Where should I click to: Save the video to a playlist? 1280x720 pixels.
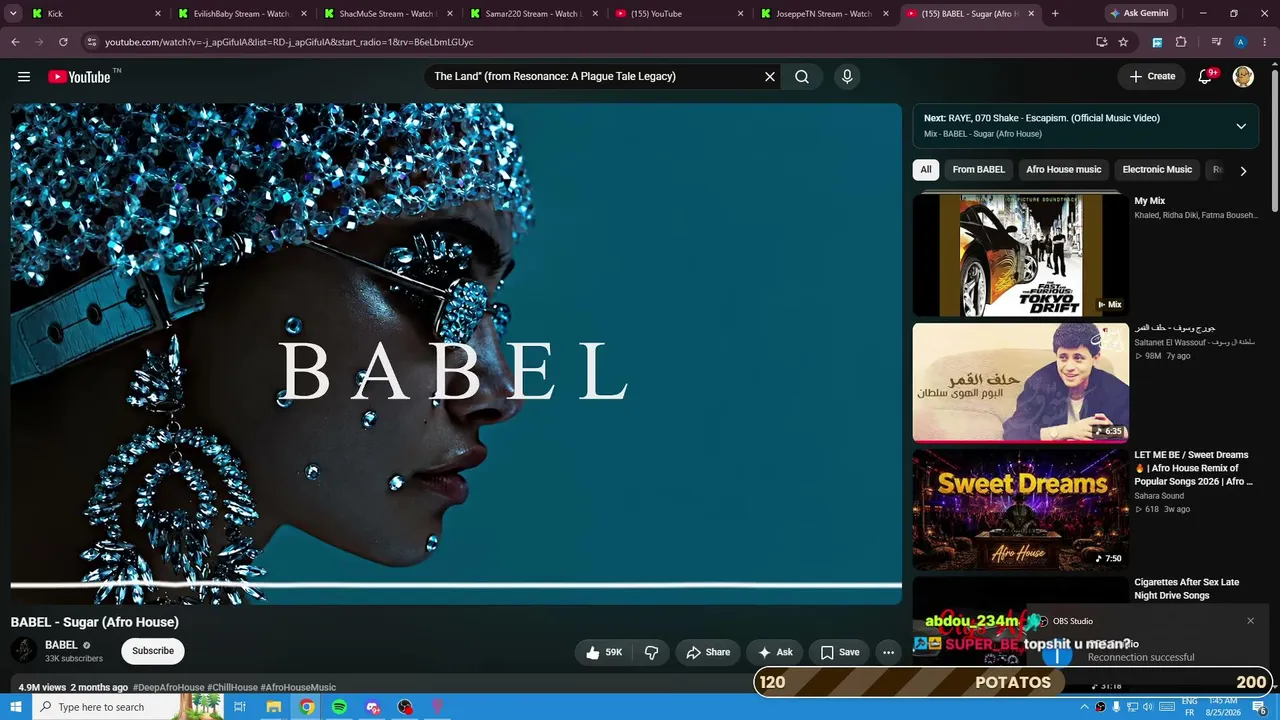(x=840, y=652)
